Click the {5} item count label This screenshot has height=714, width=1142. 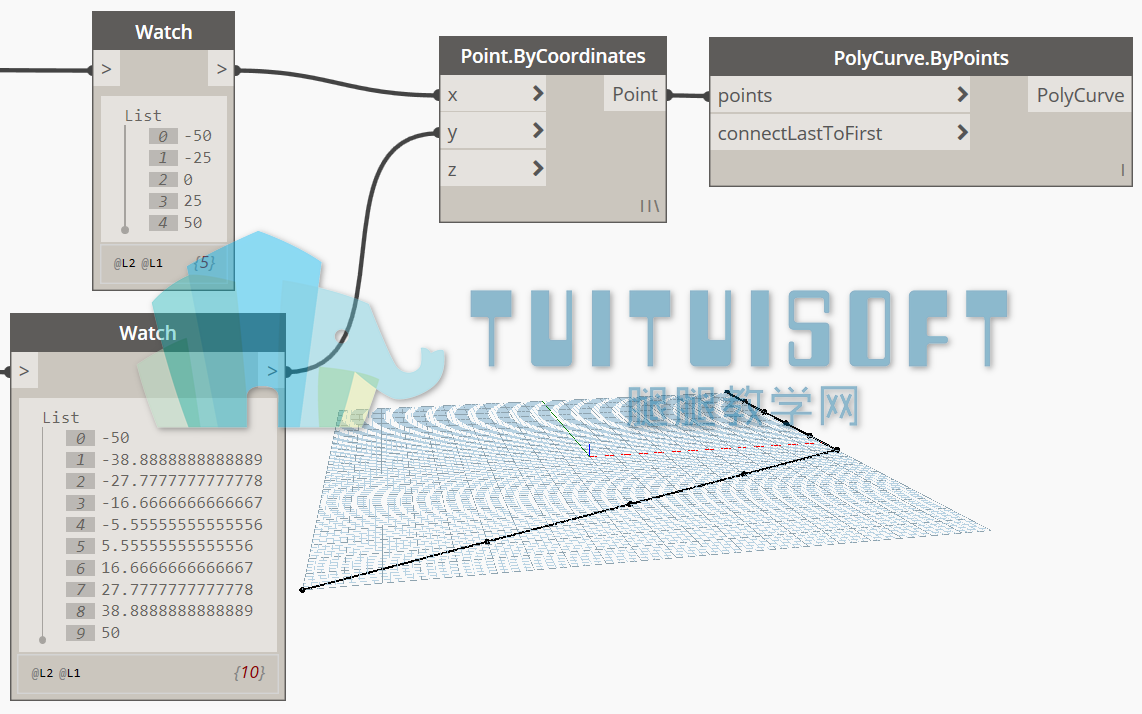click(205, 262)
